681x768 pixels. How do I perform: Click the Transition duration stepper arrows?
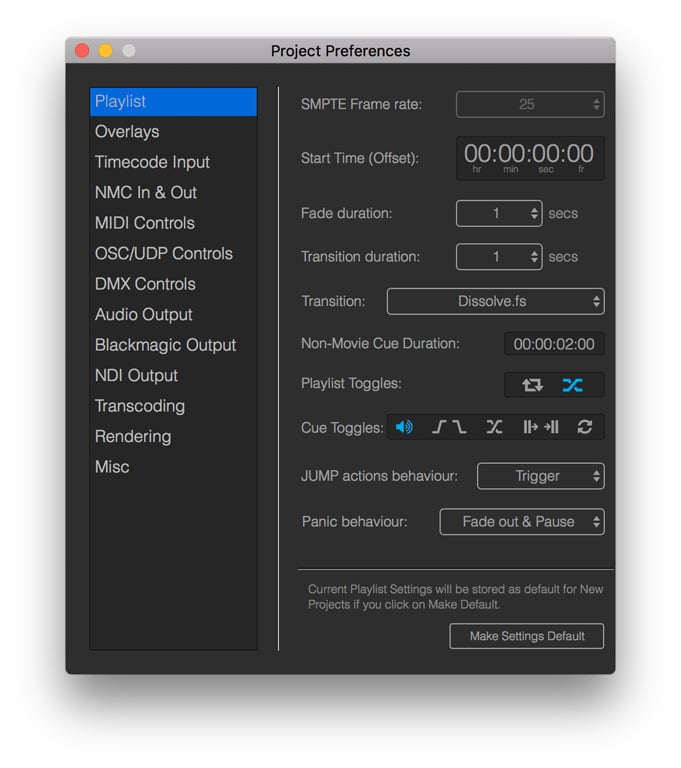click(534, 257)
